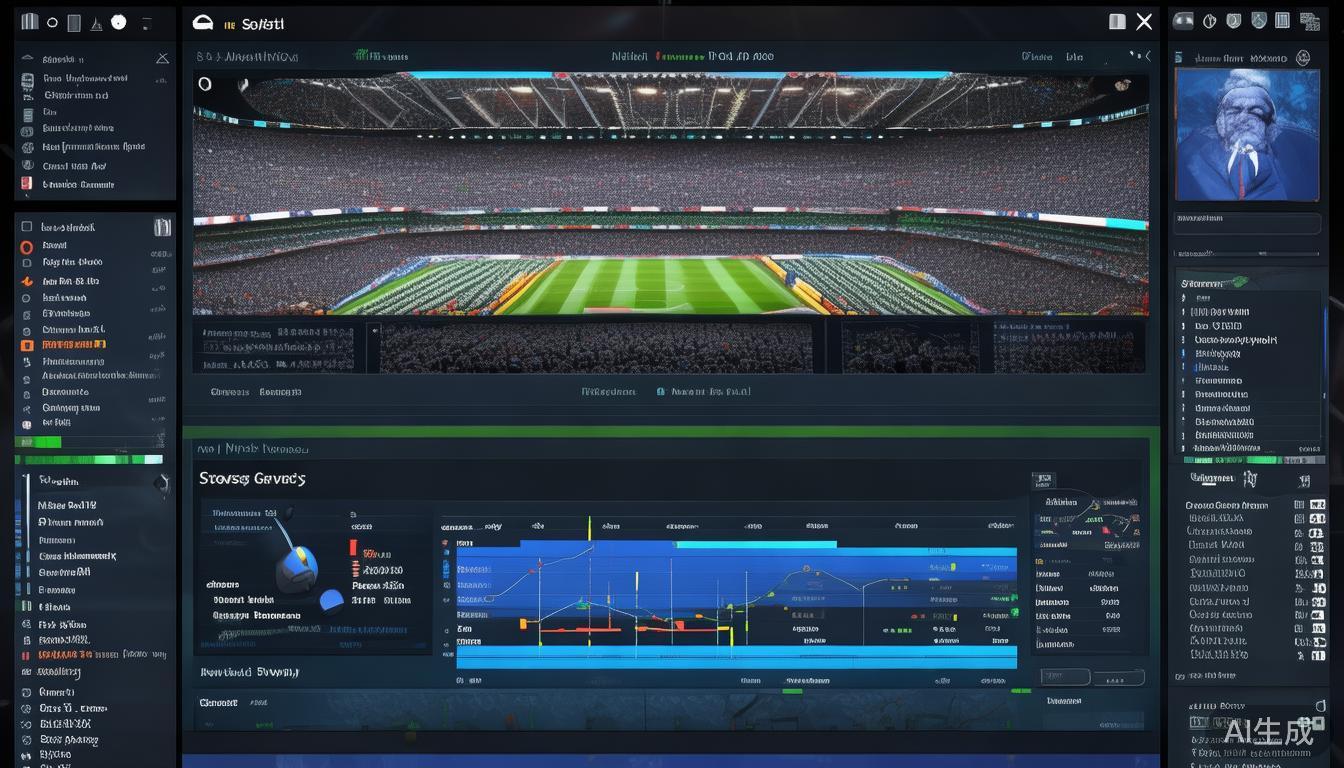1344x768 pixels.
Task: Click the back chevron at video header right
Action: pos(1146,57)
